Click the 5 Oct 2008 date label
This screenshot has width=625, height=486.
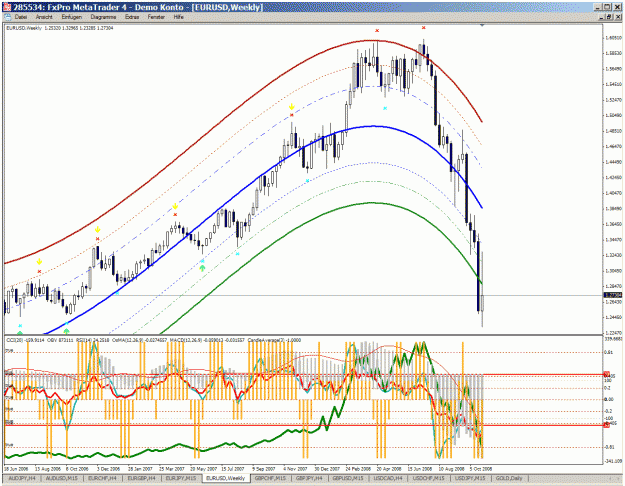(481, 469)
